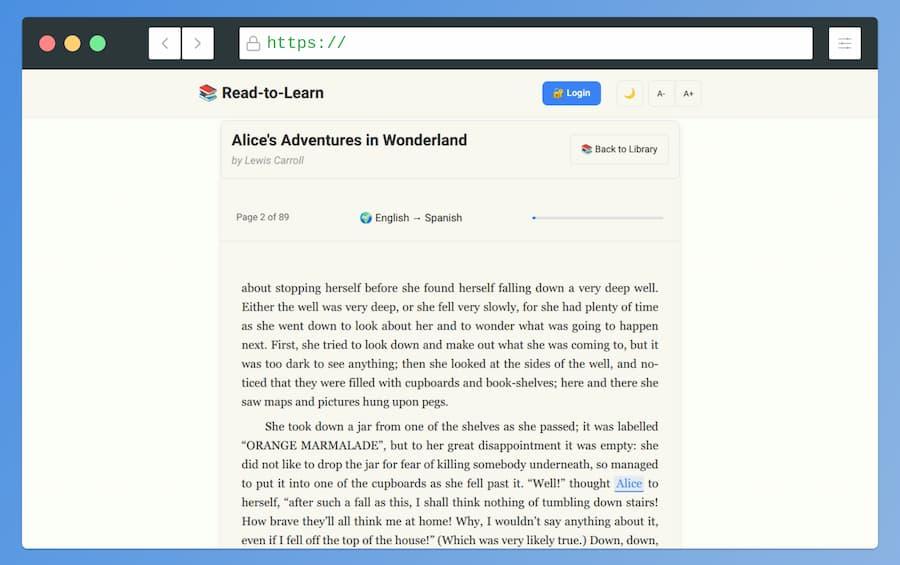Click the padlock icon in the address bar
Viewport: 900px width, 565px height.
[x=253, y=44]
